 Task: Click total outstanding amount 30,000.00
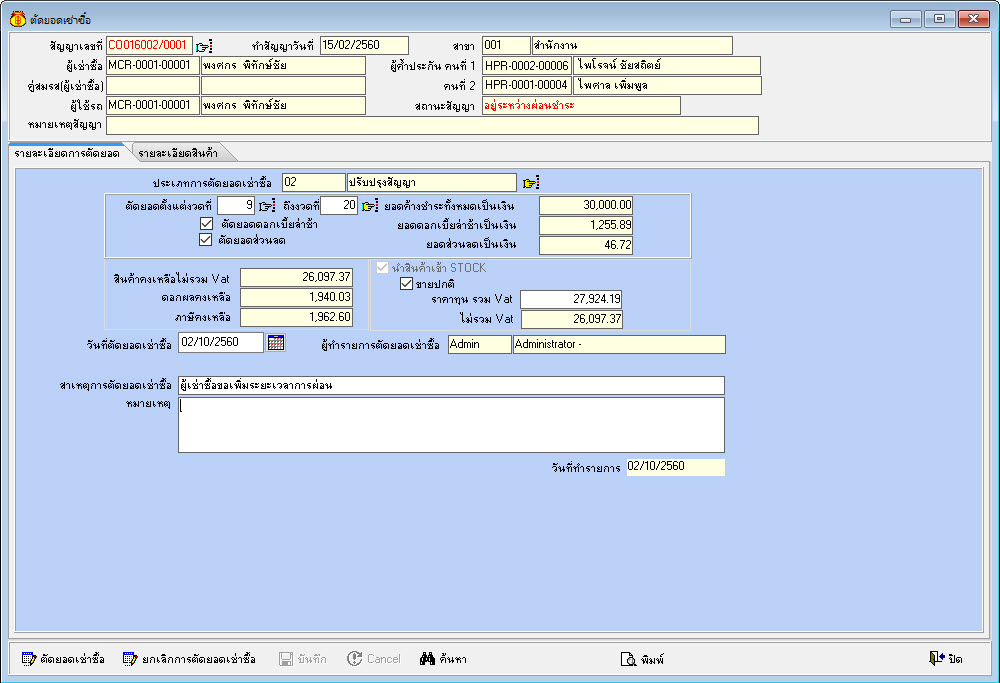point(585,205)
